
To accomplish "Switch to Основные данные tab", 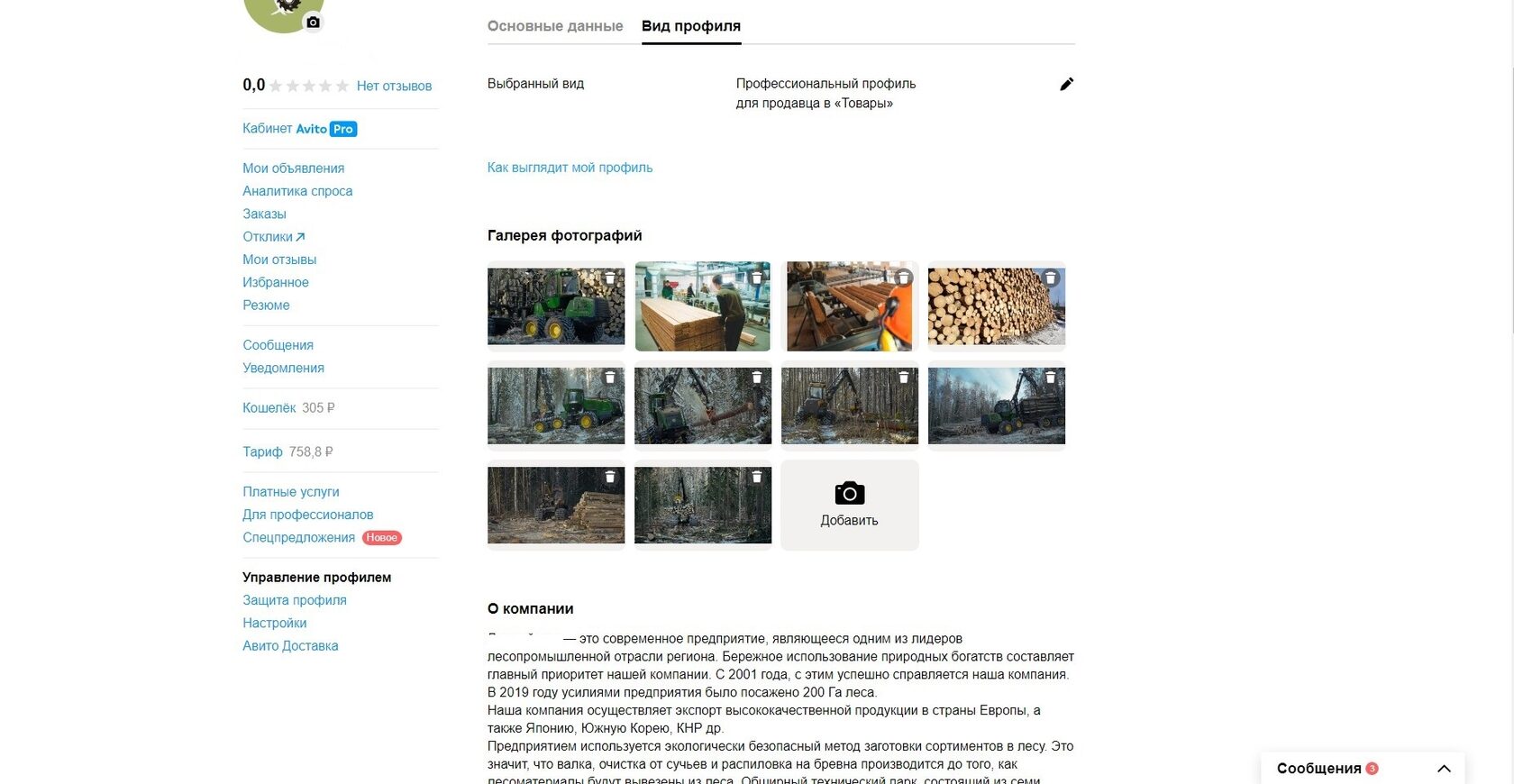I will point(555,26).
